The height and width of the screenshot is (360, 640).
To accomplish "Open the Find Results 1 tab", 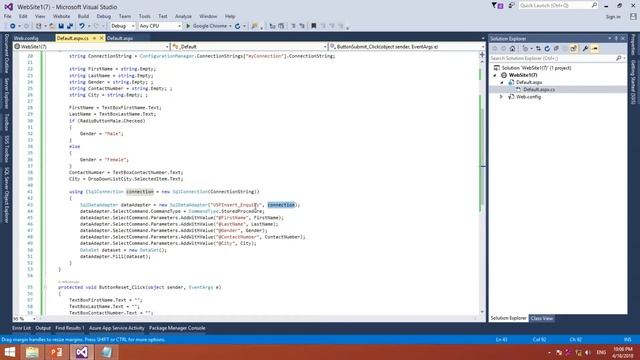I will click(70, 328).
